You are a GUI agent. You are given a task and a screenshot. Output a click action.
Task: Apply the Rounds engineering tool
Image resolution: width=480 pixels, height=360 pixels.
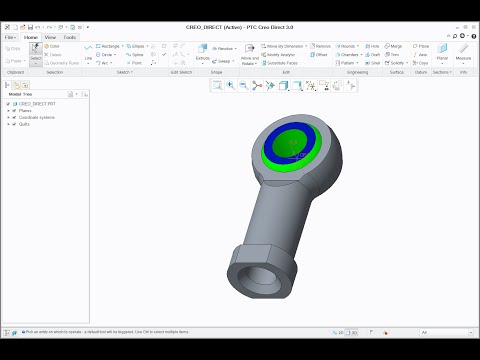[345, 46]
